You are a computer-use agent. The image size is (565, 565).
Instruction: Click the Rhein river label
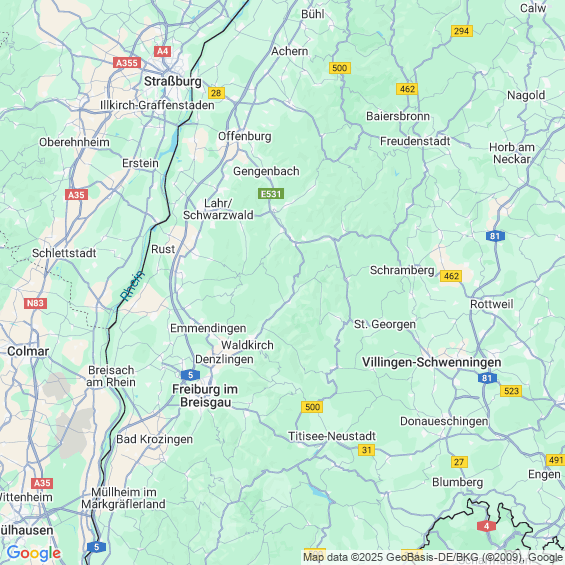(x=132, y=286)
